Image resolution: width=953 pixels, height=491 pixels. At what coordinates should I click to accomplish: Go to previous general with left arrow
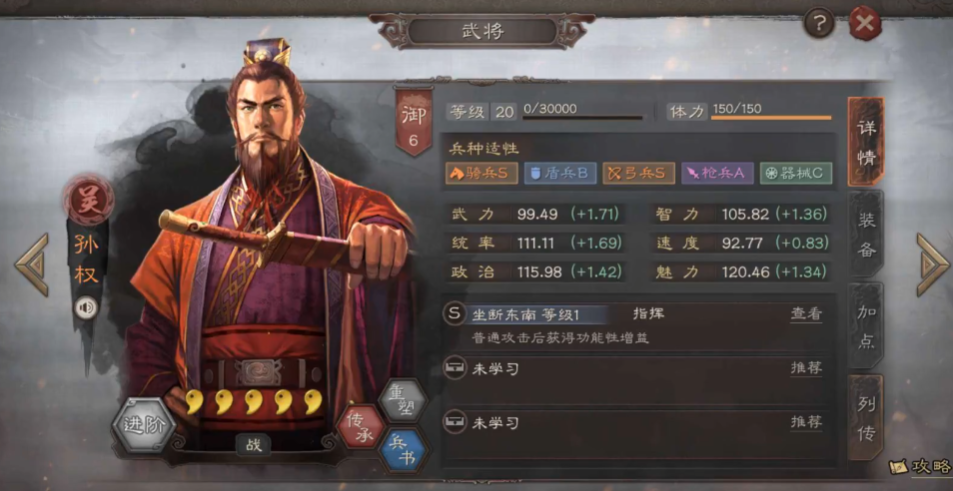[x=32, y=265]
